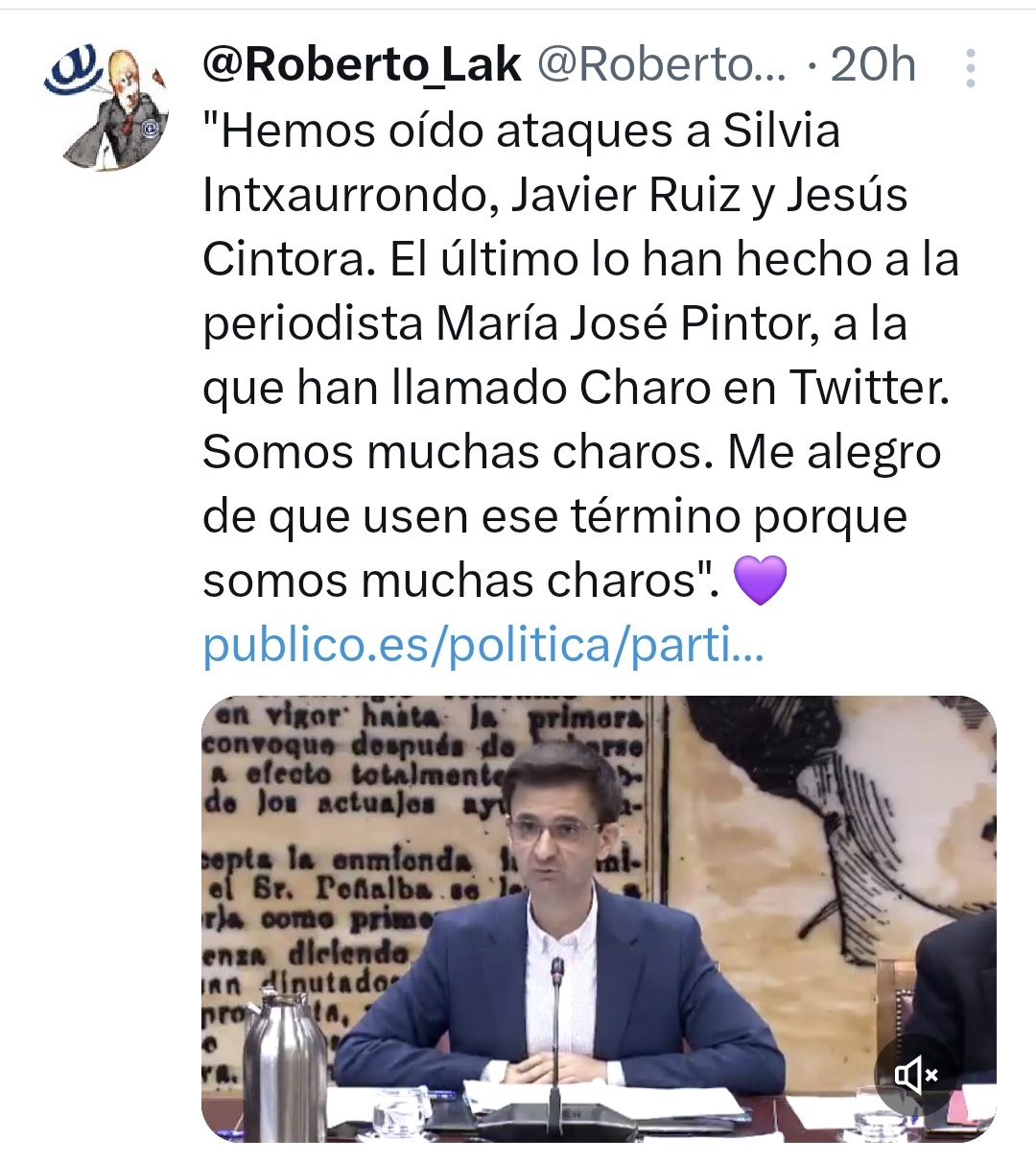Open the publico.es/politica link

tap(483, 646)
